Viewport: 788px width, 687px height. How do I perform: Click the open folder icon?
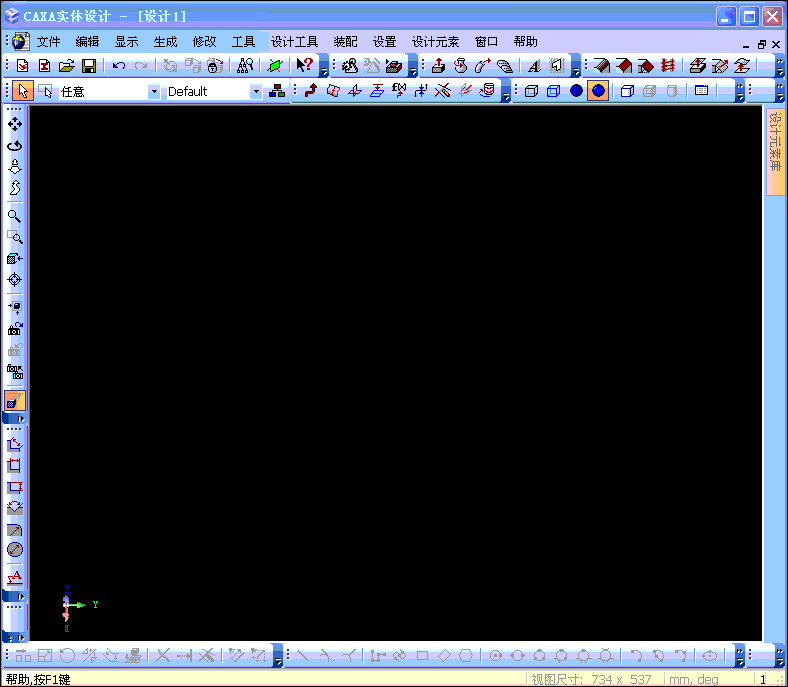pos(67,66)
